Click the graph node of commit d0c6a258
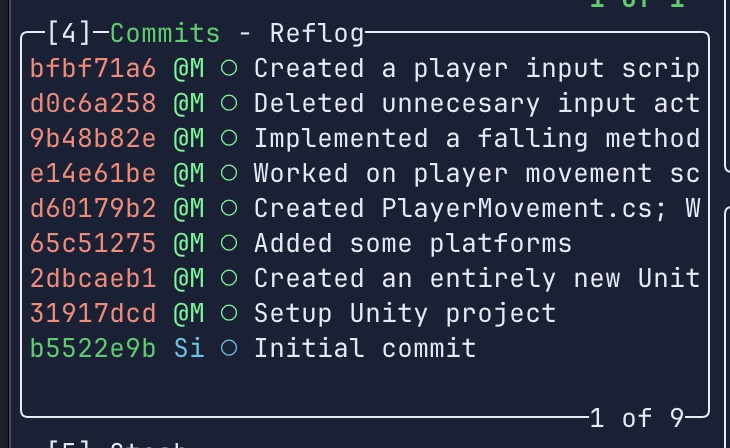 (229, 104)
